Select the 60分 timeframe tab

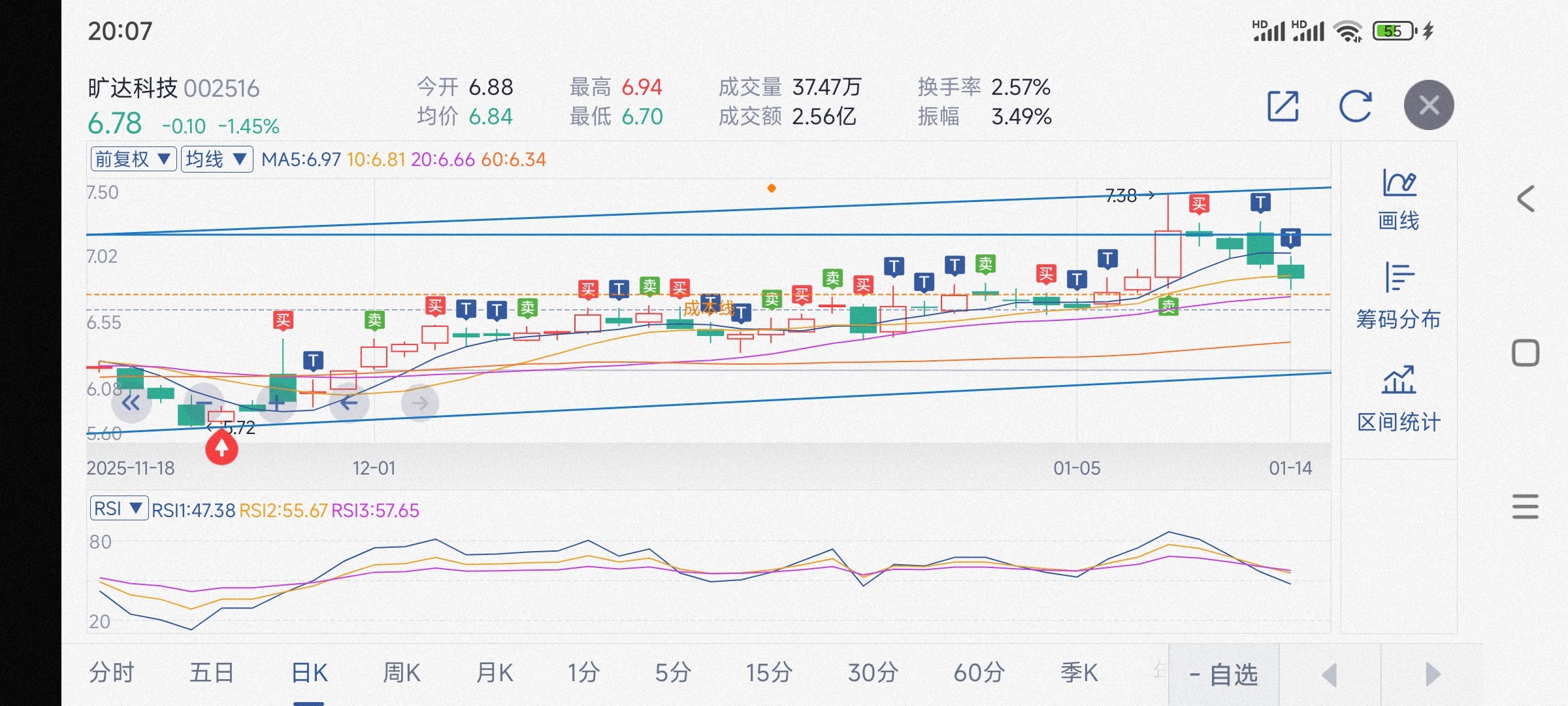[x=978, y=673]
